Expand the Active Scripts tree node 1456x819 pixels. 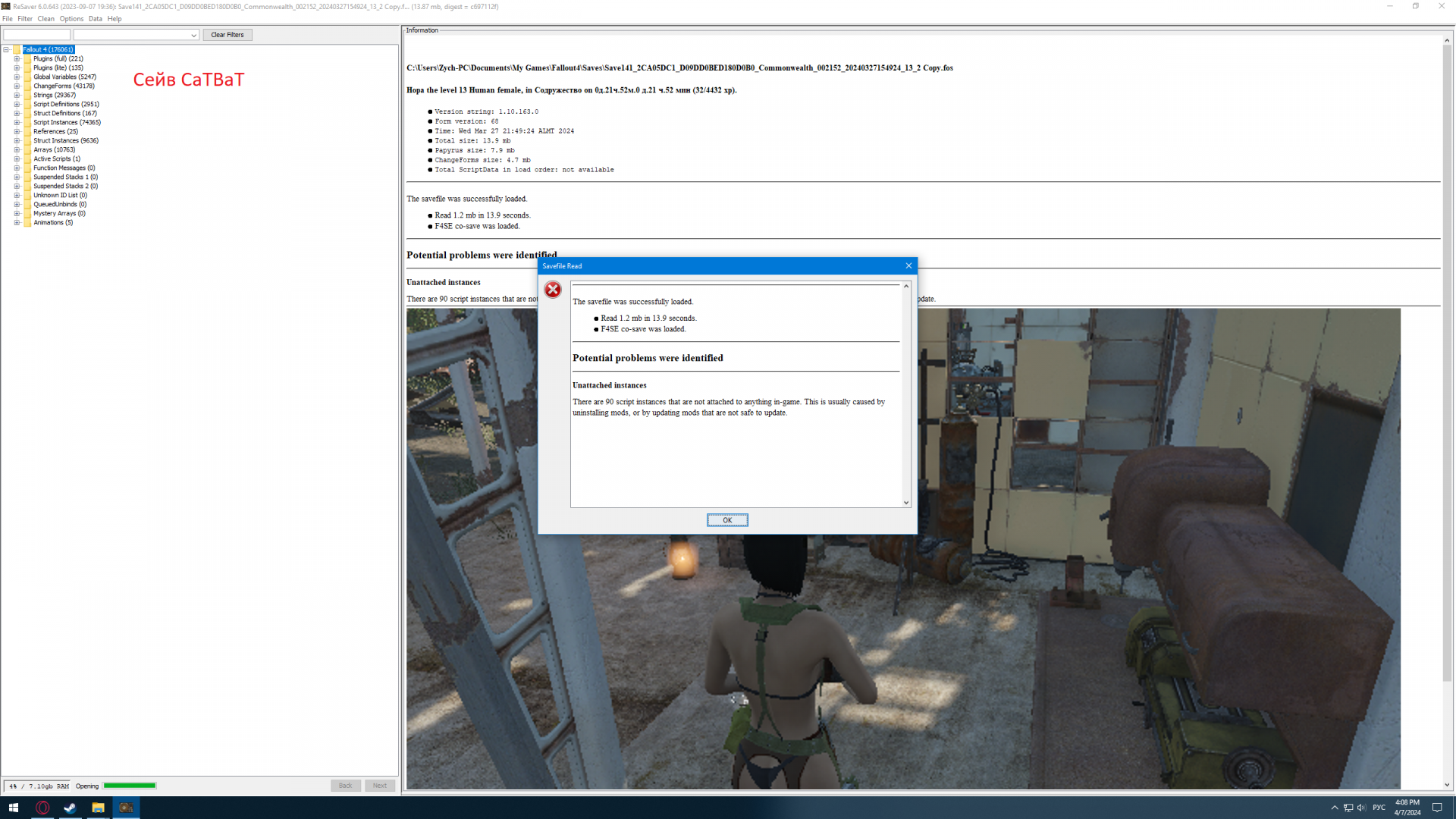pyautogui.click(x=17, y=158)
